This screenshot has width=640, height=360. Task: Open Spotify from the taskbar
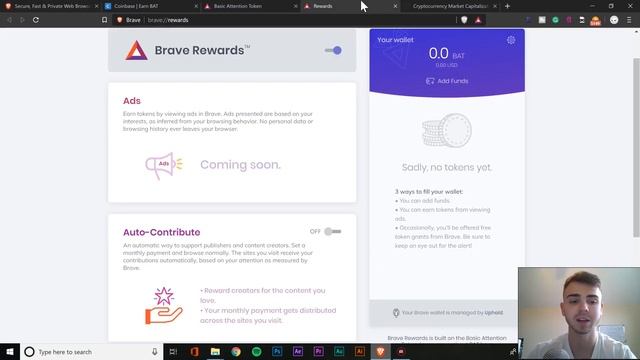click(256, 351)
